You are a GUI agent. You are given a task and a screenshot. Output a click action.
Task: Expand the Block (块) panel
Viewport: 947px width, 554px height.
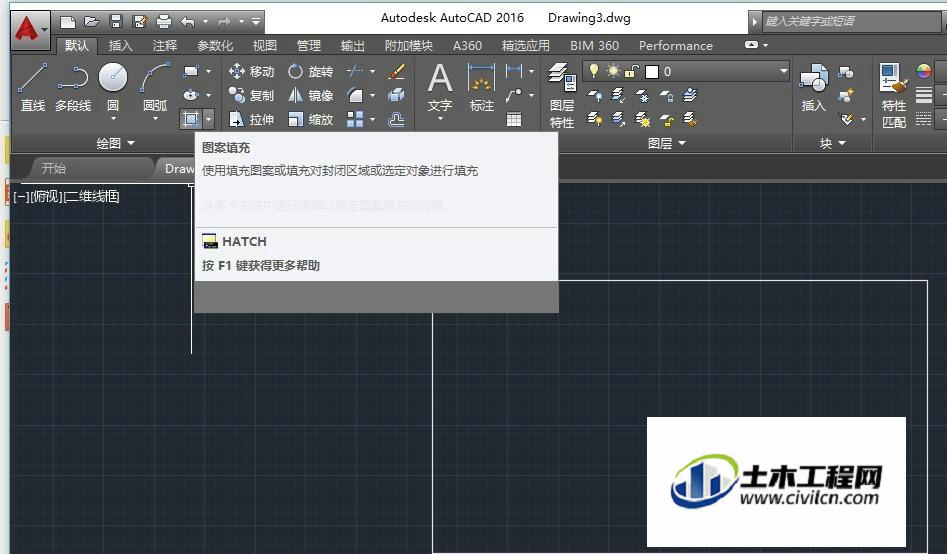click(832, 143)
